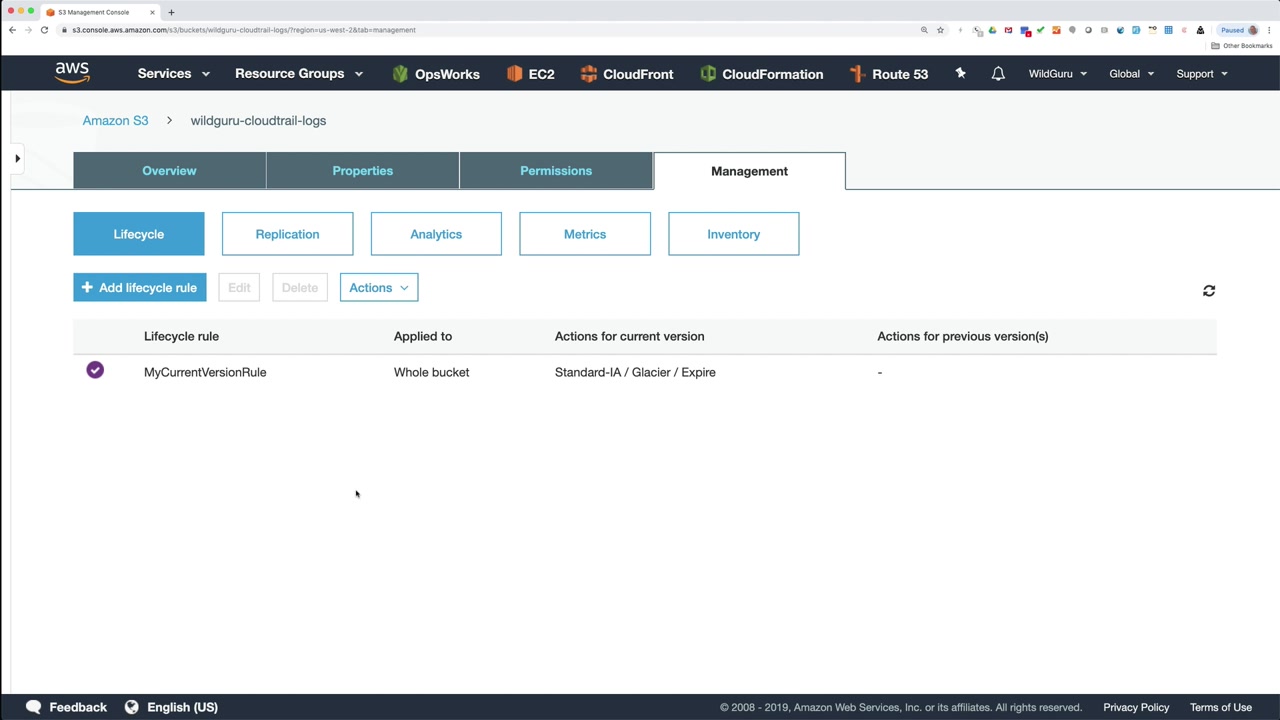Open the Replication sub-tab
The height and width of the screenshot is (720, 1280).
[x=287, y=234]
